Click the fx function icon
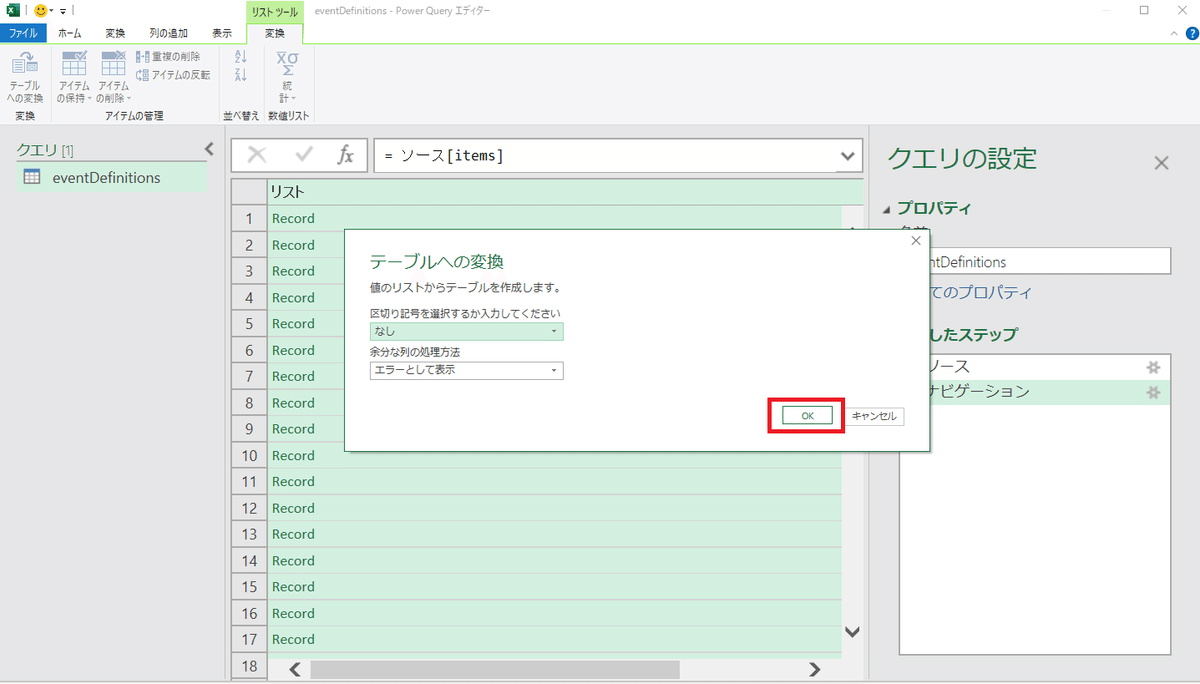Image resolution: width=1200 pixels, height=684 pixels. point(345,155)
